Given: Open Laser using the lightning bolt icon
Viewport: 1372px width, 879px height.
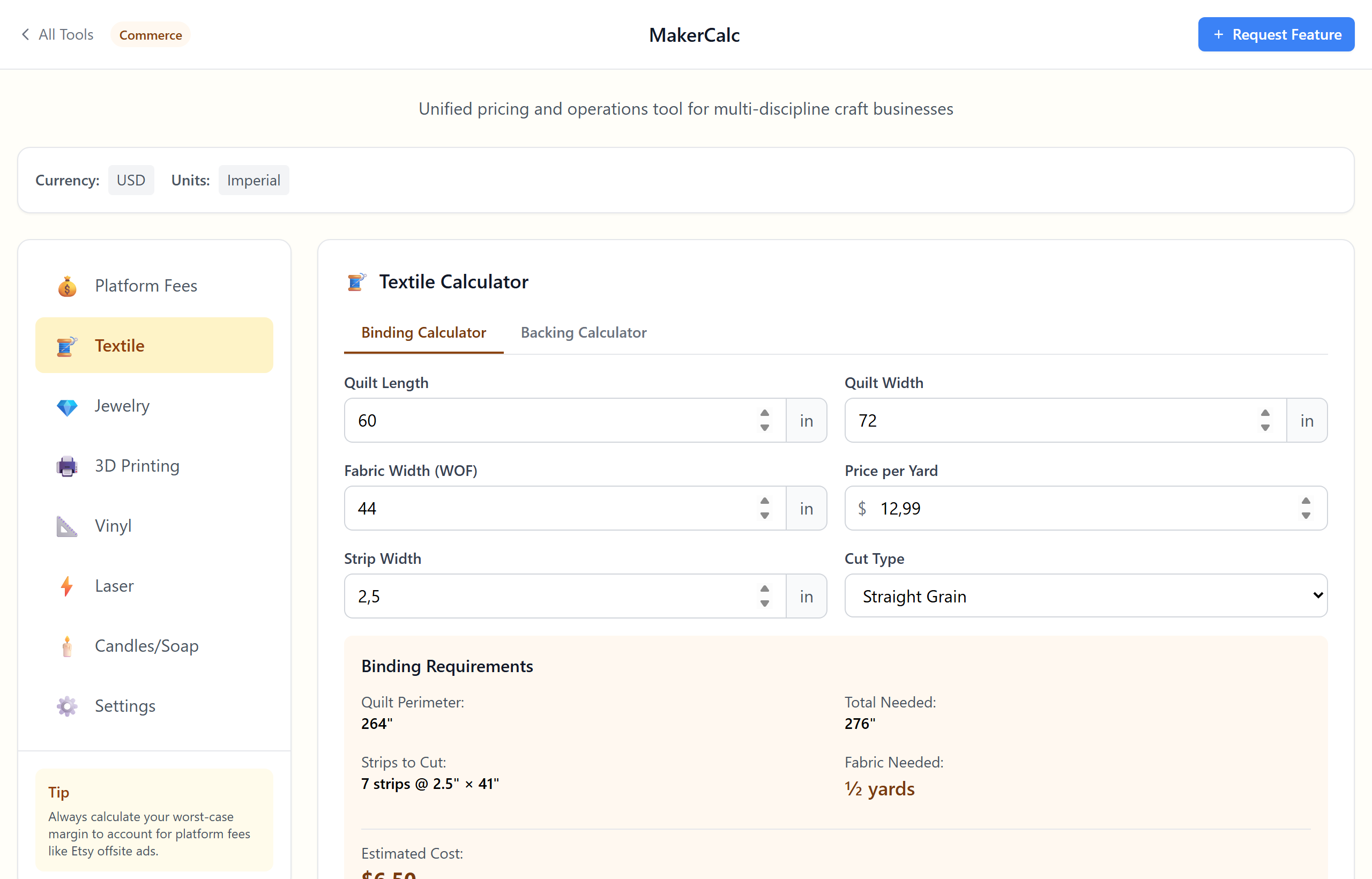Looking at the screenshot, I should coord(67,586).
